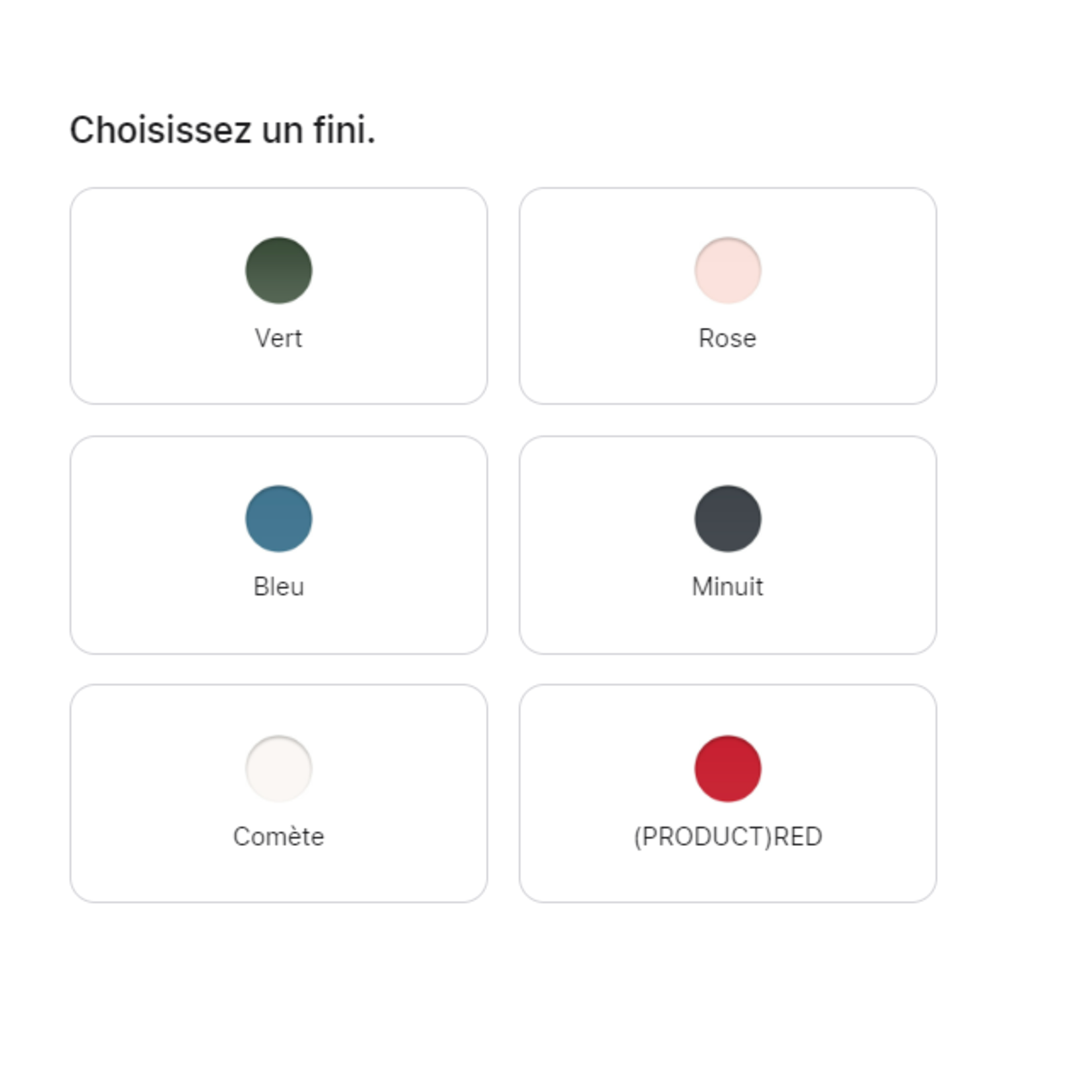
Task: Click the 'Choisissez un fini.' heading
Action: point(222,130)
